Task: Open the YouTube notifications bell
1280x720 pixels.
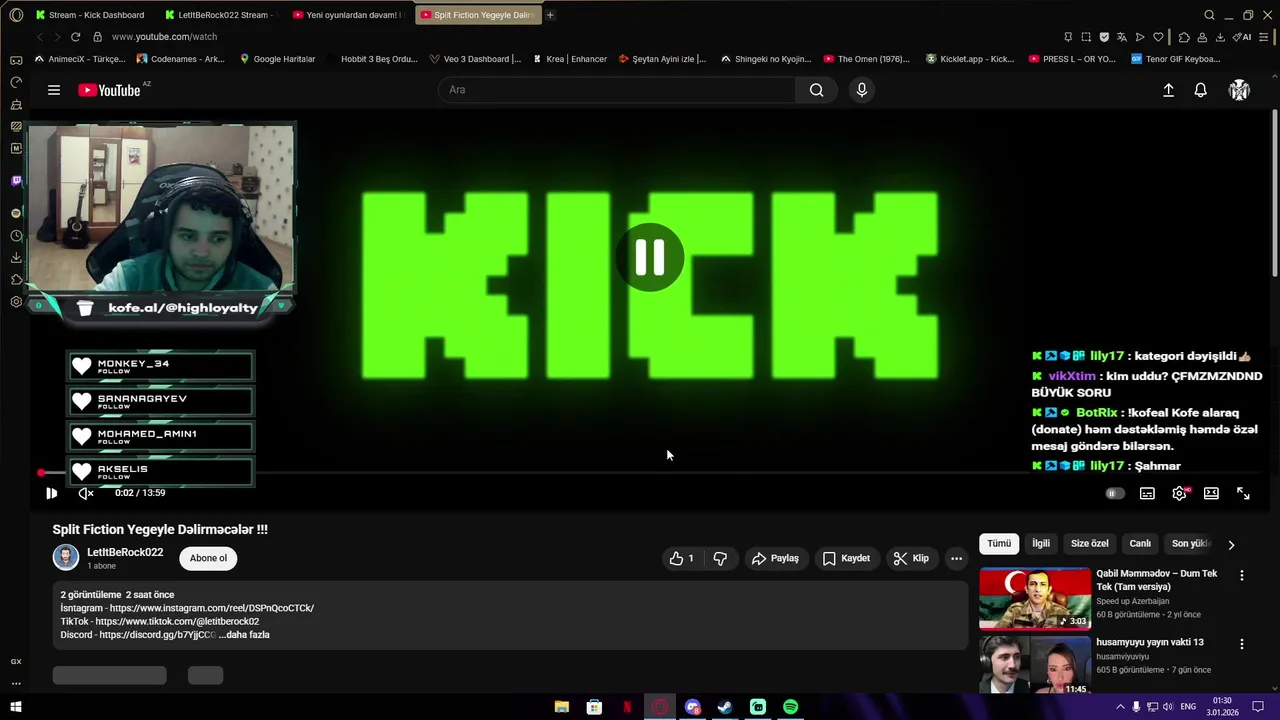Action: pyautogui.click(x=1201, y=90)
